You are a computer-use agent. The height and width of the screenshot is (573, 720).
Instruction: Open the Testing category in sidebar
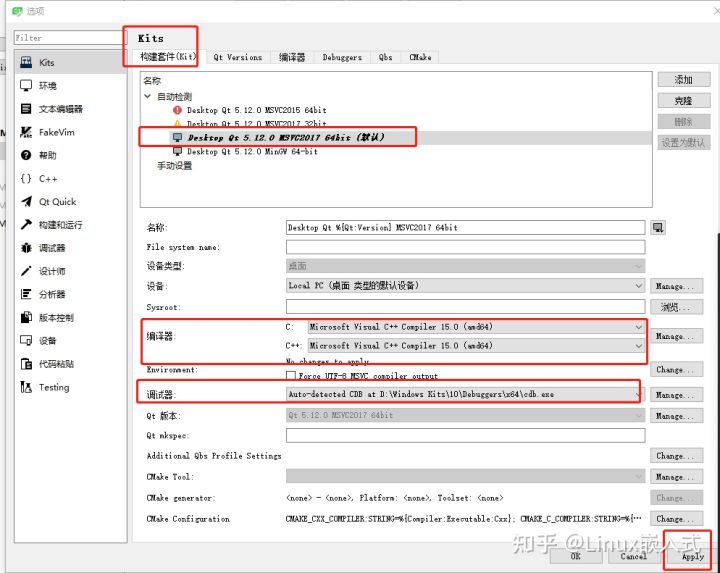(x=54, y=387)
